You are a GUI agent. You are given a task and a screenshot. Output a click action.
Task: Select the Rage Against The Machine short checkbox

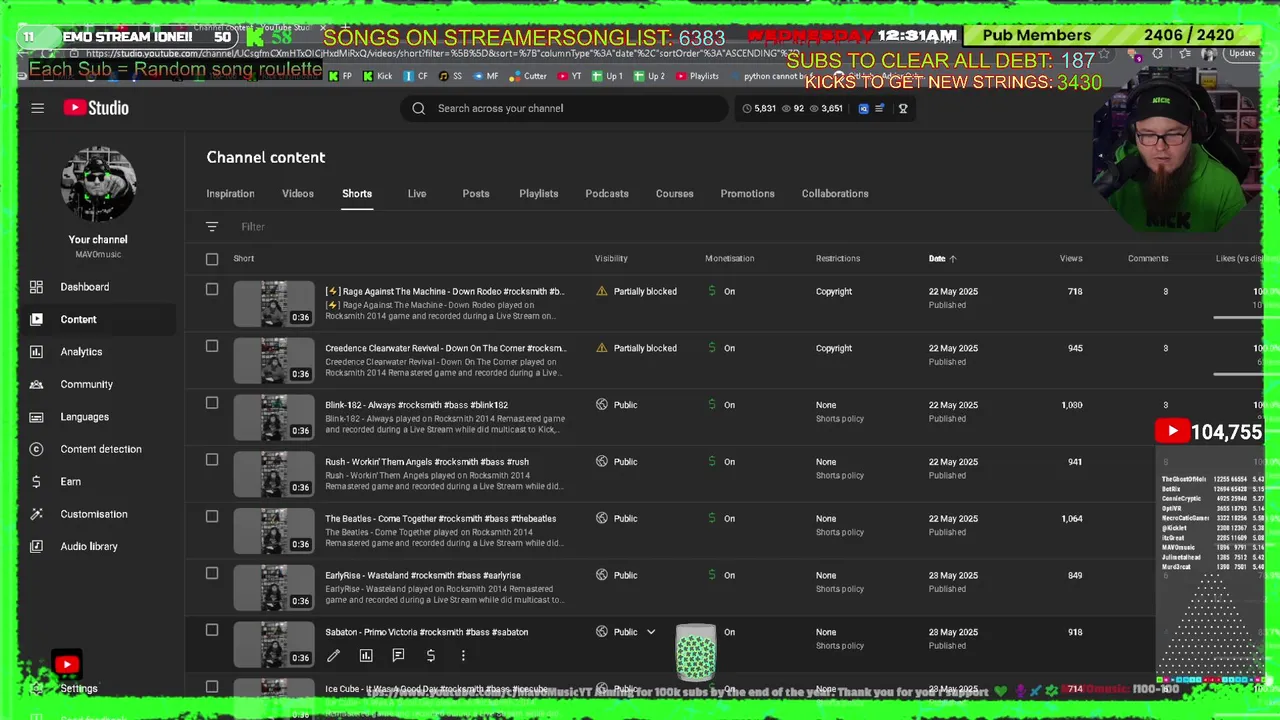click(212, 289)
